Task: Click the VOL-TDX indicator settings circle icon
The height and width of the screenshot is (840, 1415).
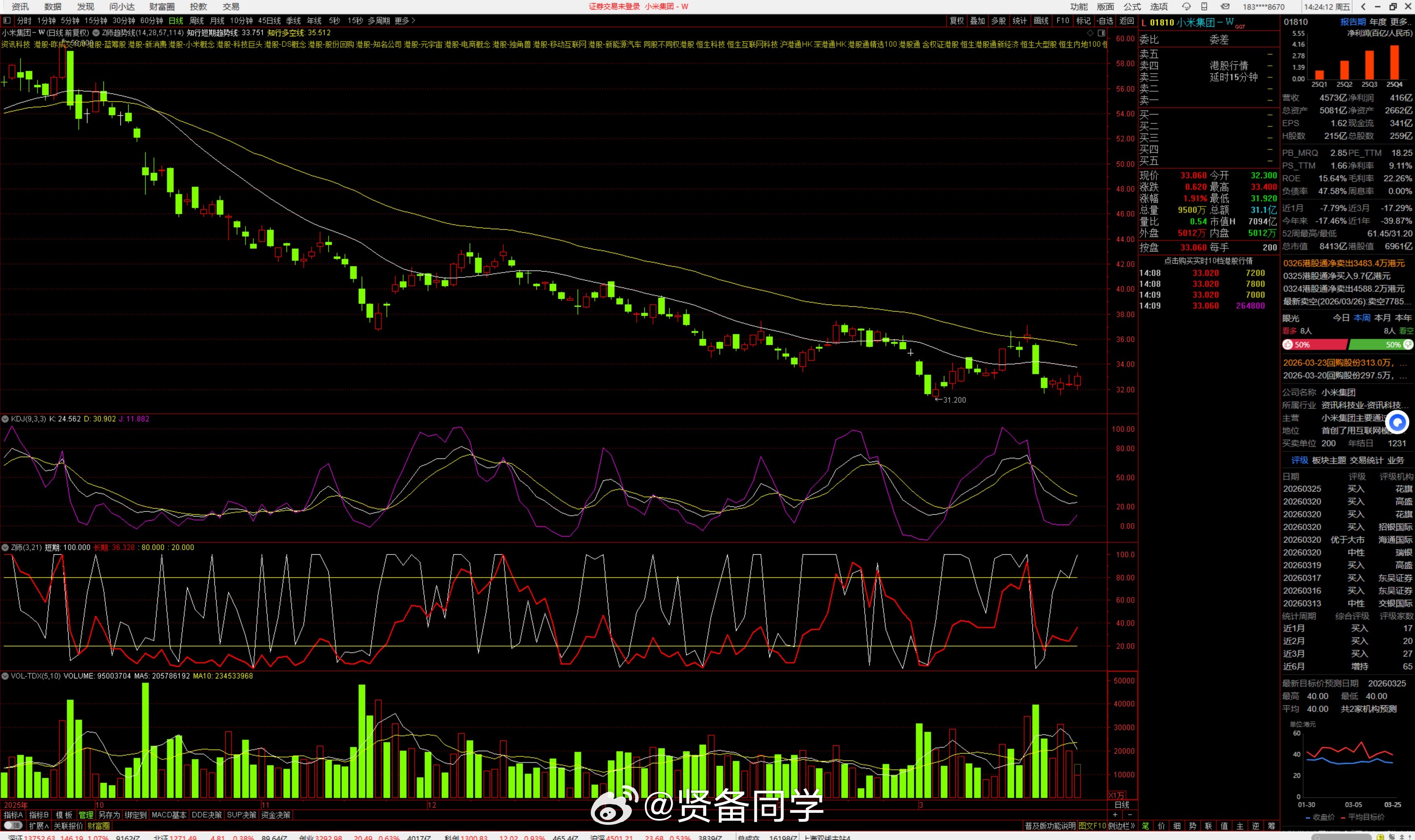Action: (x=5, y=676)
